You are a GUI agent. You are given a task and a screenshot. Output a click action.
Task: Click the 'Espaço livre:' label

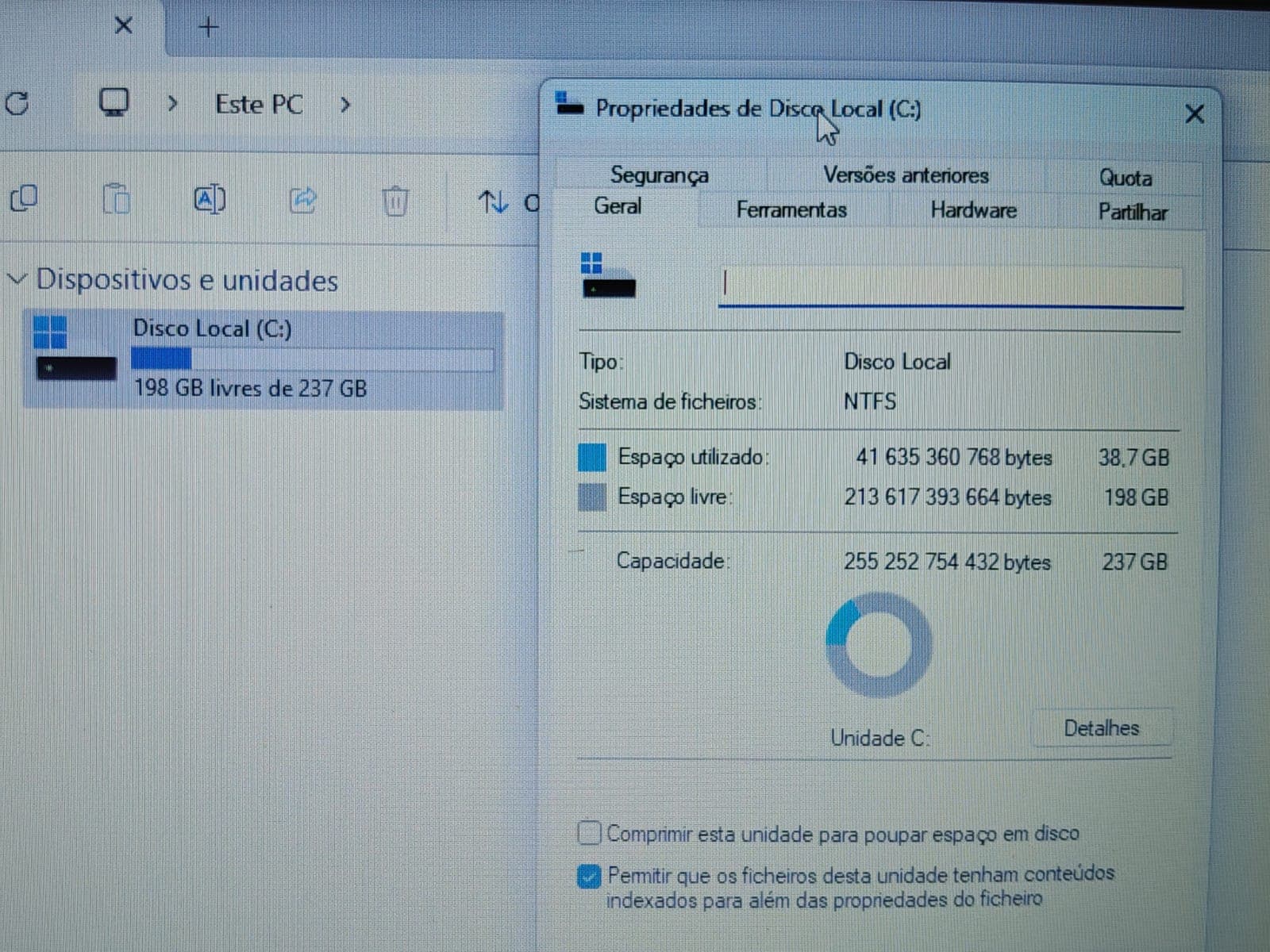pyautogui.click(x=675, y=497)
